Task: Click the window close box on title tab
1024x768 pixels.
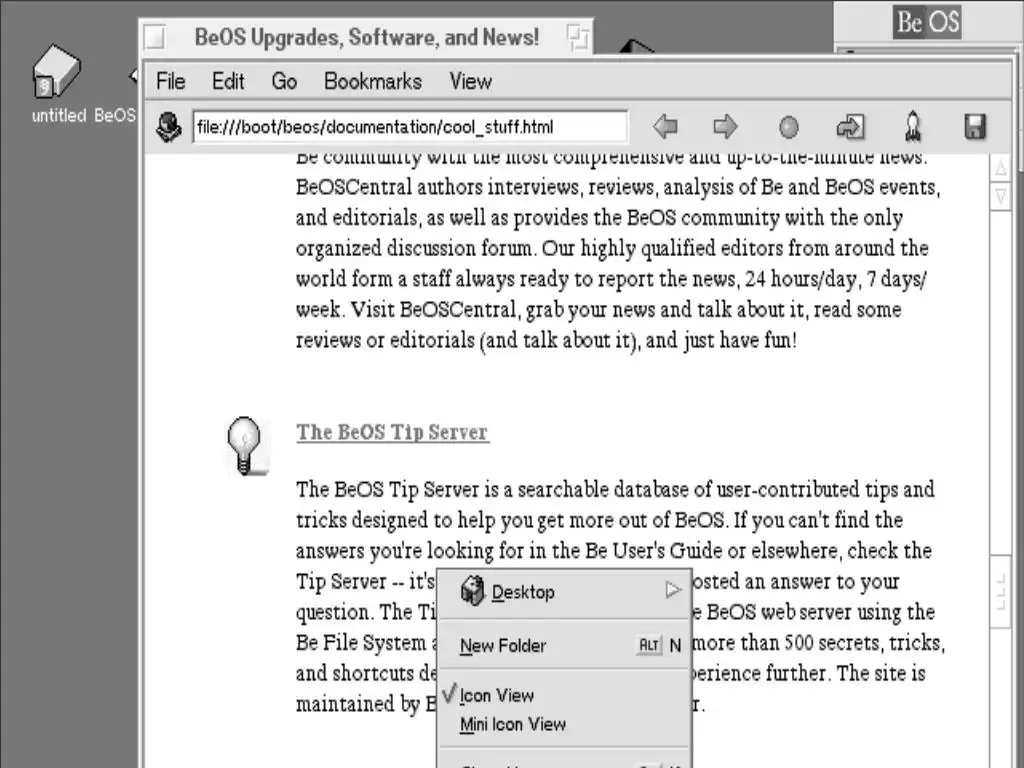Action: click(155, 37)
